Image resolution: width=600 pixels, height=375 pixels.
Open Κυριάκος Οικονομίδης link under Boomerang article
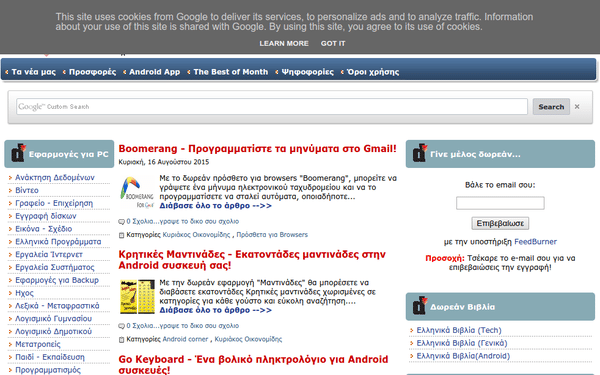(196, 235)
